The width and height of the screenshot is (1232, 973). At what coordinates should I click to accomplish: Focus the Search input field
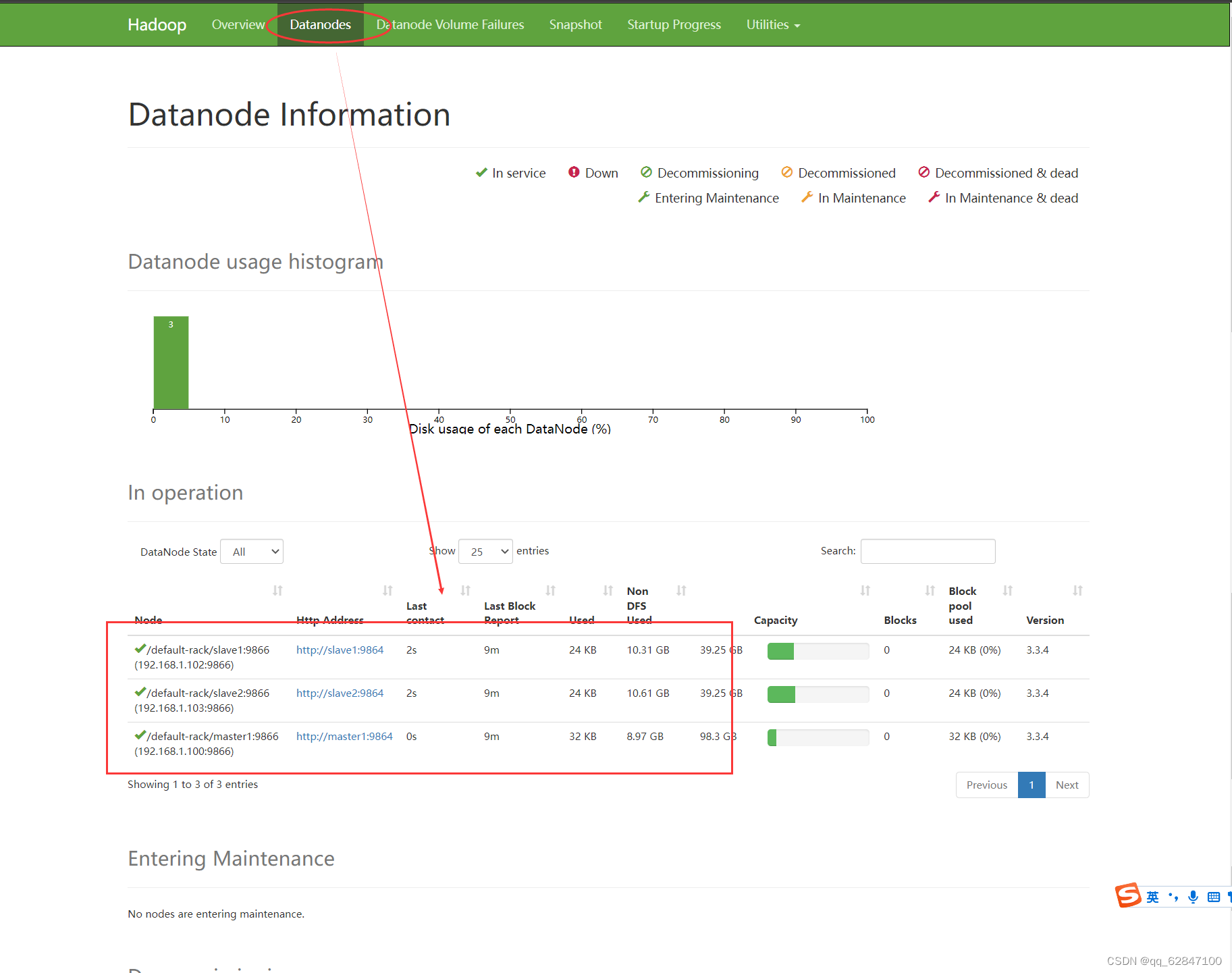click(x=928, y=551)
